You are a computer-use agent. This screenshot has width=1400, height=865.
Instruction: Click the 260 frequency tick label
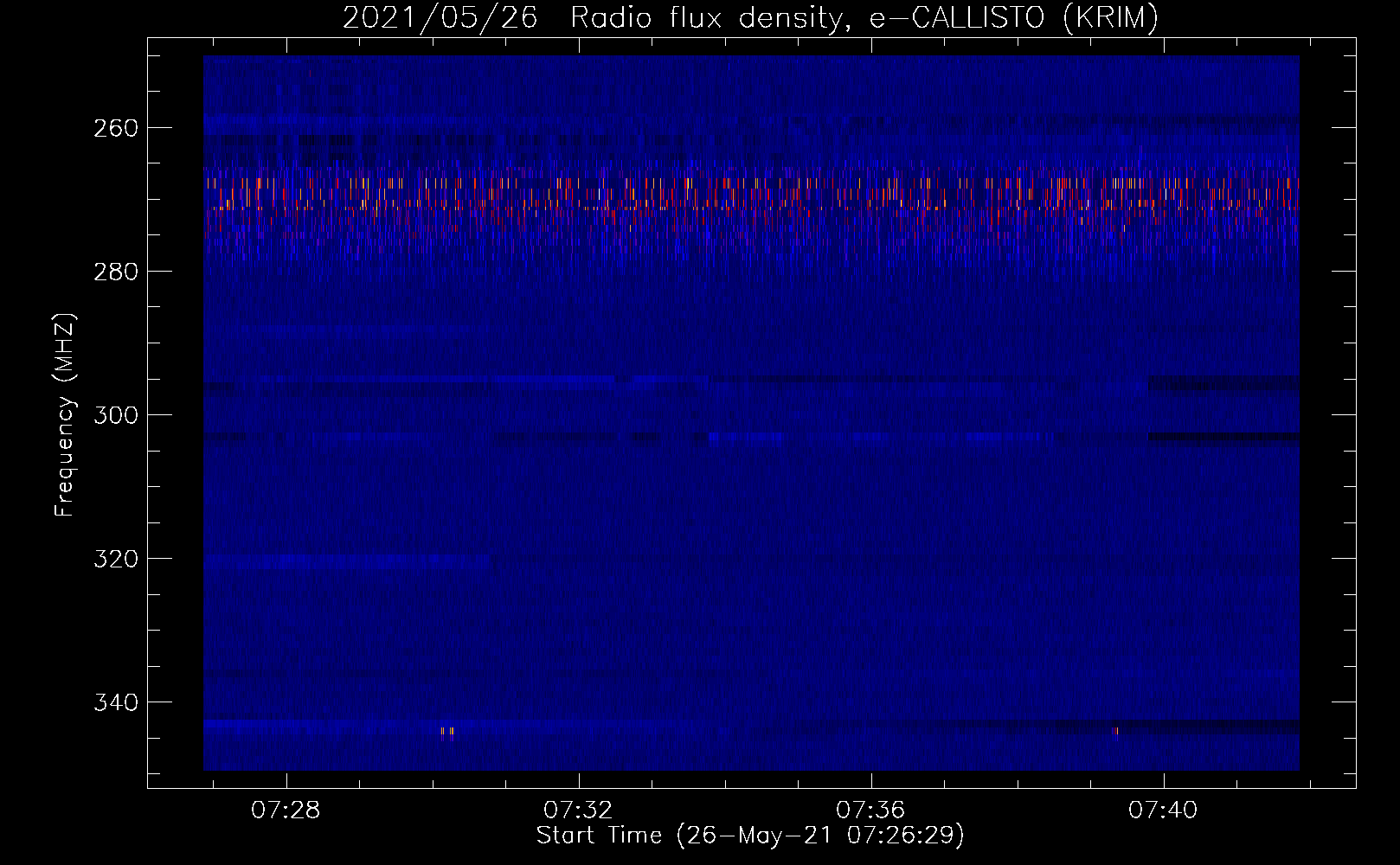116,128
